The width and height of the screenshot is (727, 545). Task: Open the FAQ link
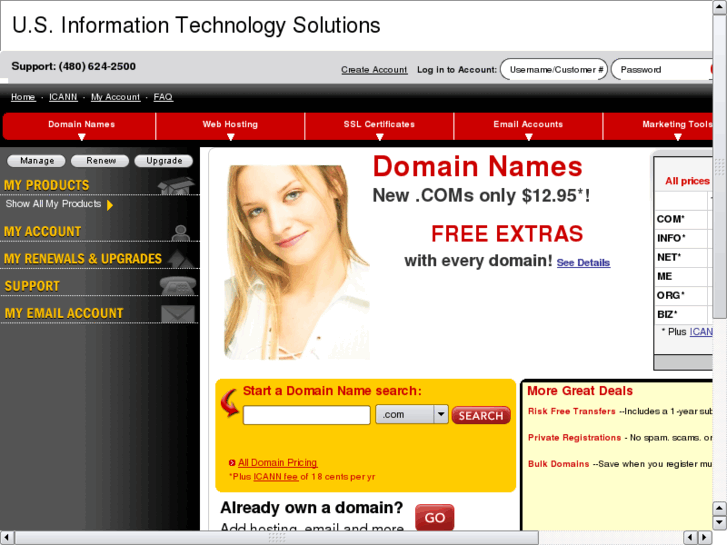163,97
